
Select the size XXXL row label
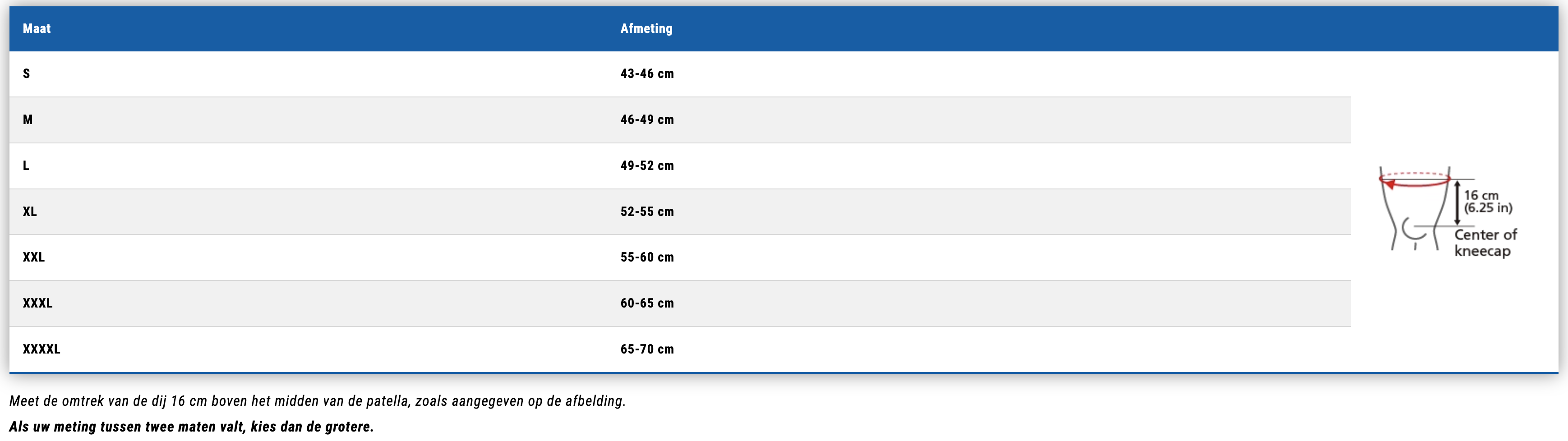[38, 303]
